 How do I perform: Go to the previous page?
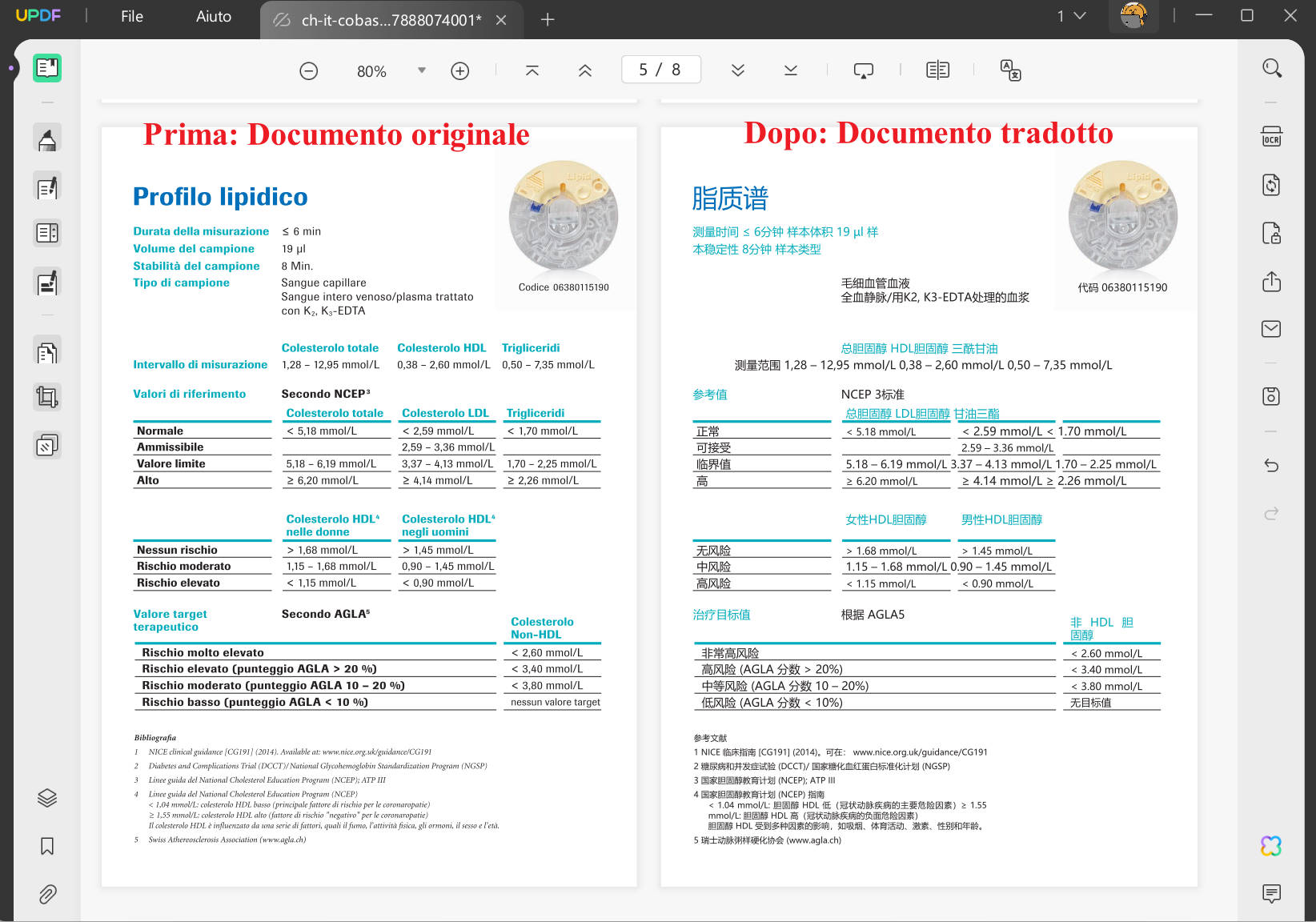click(585, 70)
